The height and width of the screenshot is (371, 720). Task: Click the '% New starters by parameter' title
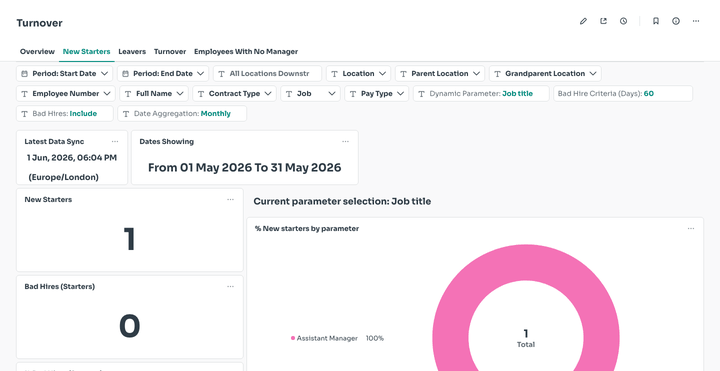tap(307, 229)
